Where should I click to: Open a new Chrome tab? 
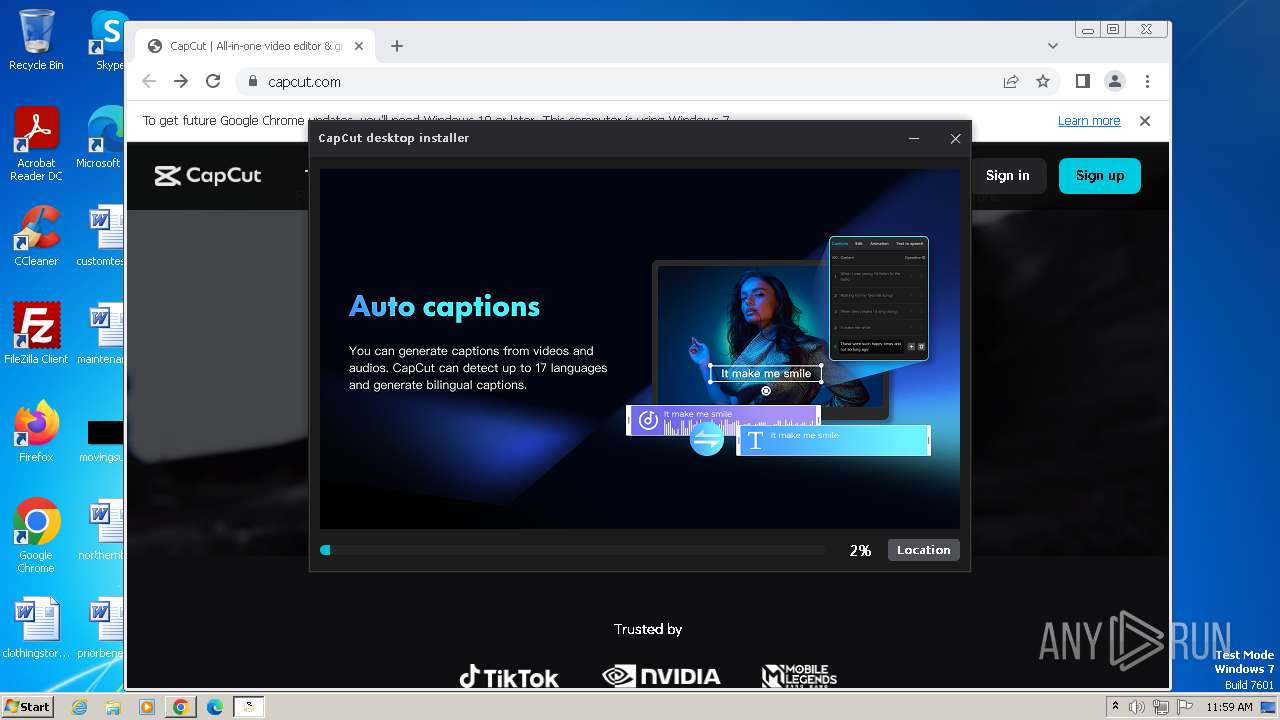coord(397,46)
